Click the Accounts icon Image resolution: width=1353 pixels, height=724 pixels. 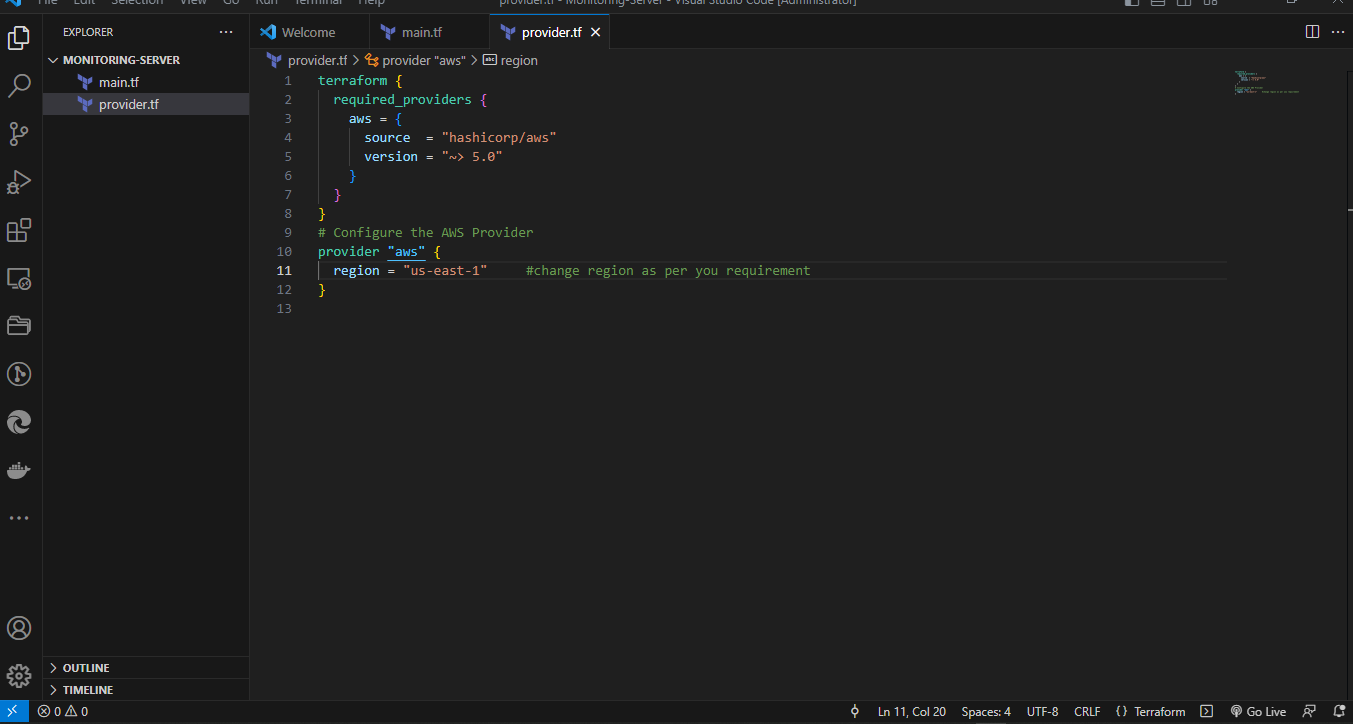point(19,628)
